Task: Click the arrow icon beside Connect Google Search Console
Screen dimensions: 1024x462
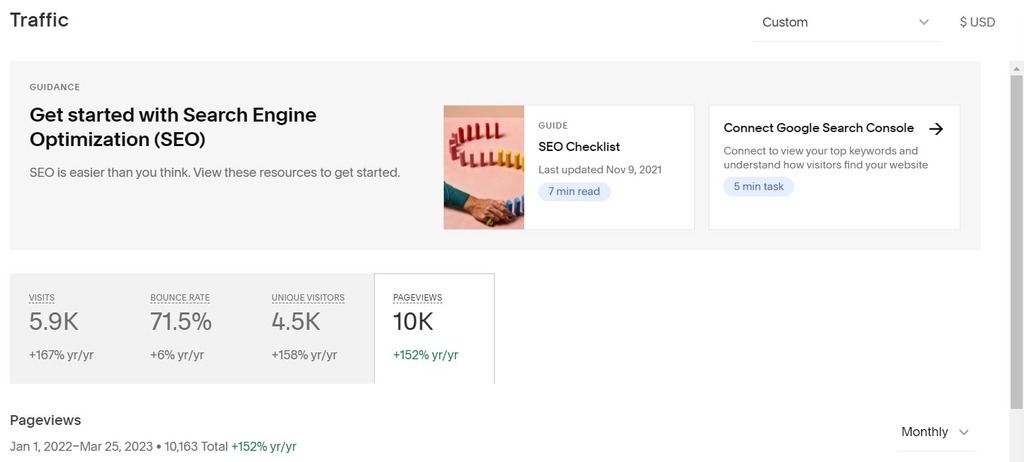Action: [x=936, y=128]
